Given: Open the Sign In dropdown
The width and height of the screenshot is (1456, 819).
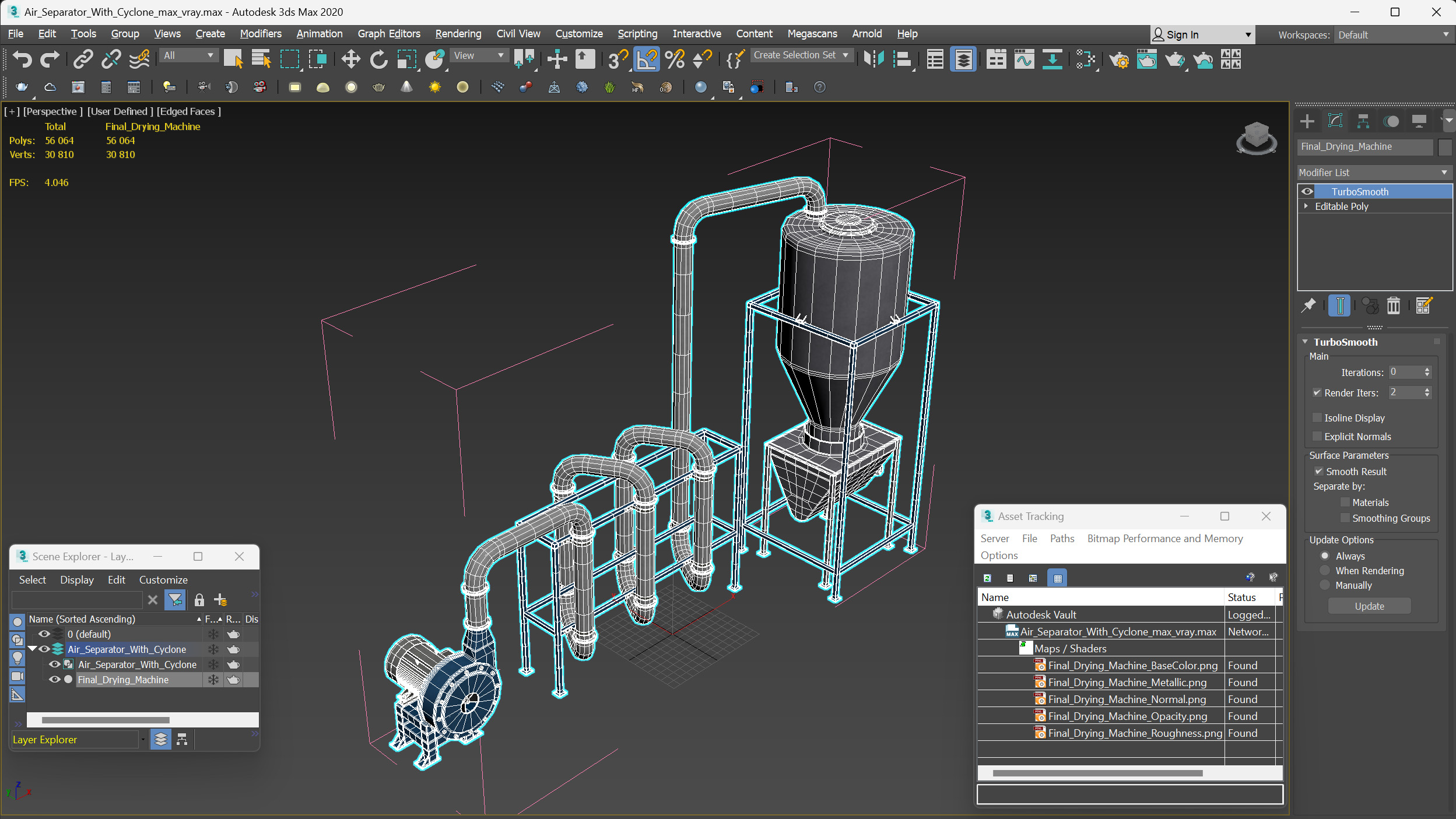Looking at the screenshot, I should (x=1202, y=35).
